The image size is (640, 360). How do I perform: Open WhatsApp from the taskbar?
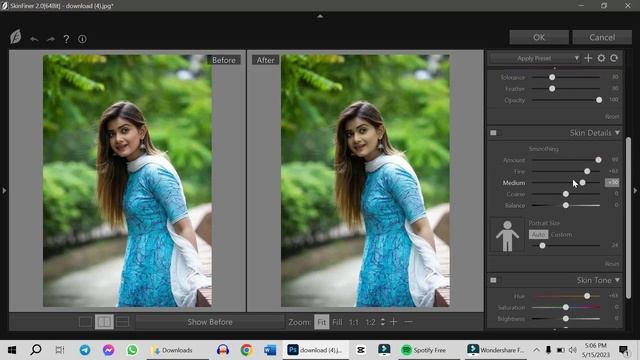(132, 350)
